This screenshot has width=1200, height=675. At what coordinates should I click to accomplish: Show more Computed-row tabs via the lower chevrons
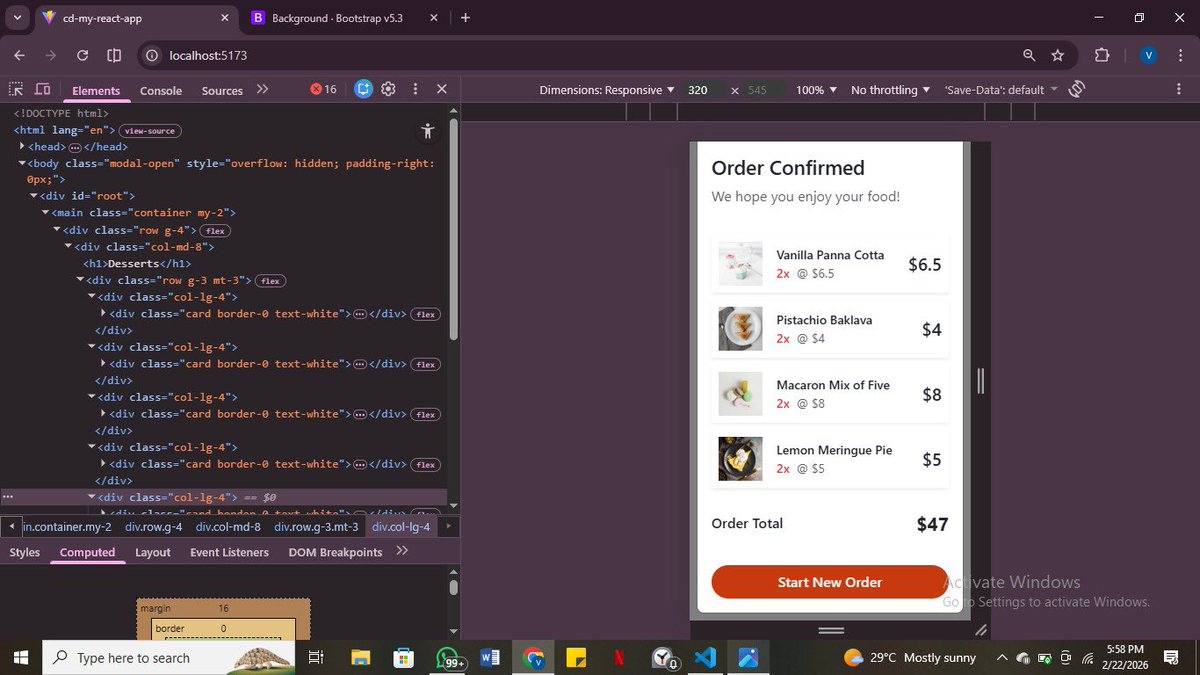tap(402, 551)
